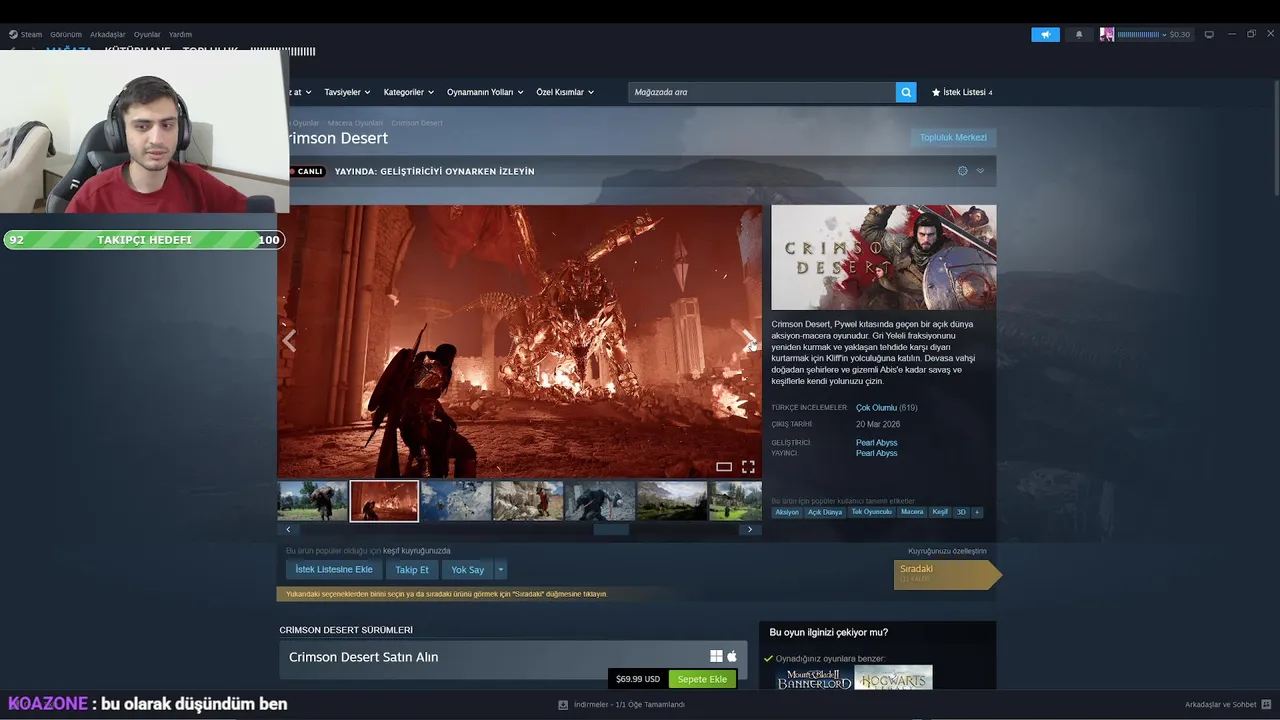The height and width of the screenshot is (720, 1280).
Task: Open Kuyruğunuzu özelleştirin link
Action: pyautogui.click(x=947, y=551)
